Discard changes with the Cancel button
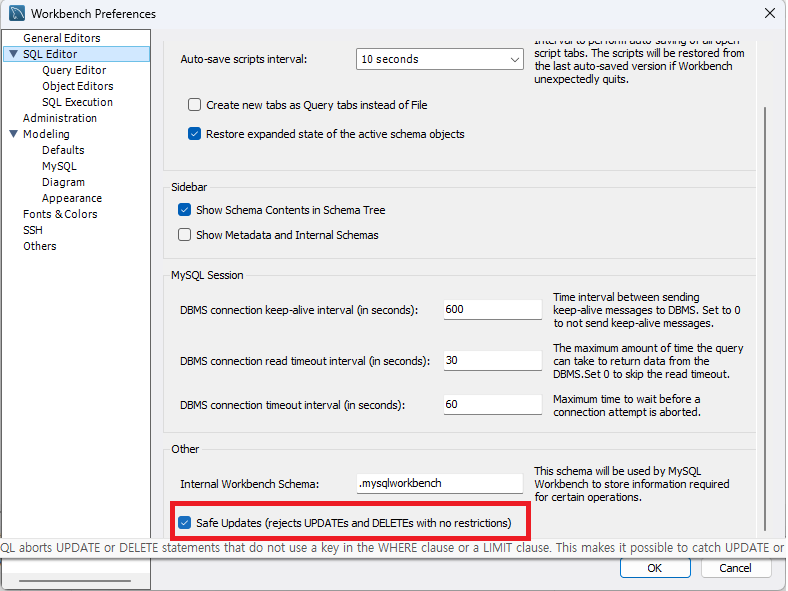The image size is (788, 591). [x=735, y=568]
